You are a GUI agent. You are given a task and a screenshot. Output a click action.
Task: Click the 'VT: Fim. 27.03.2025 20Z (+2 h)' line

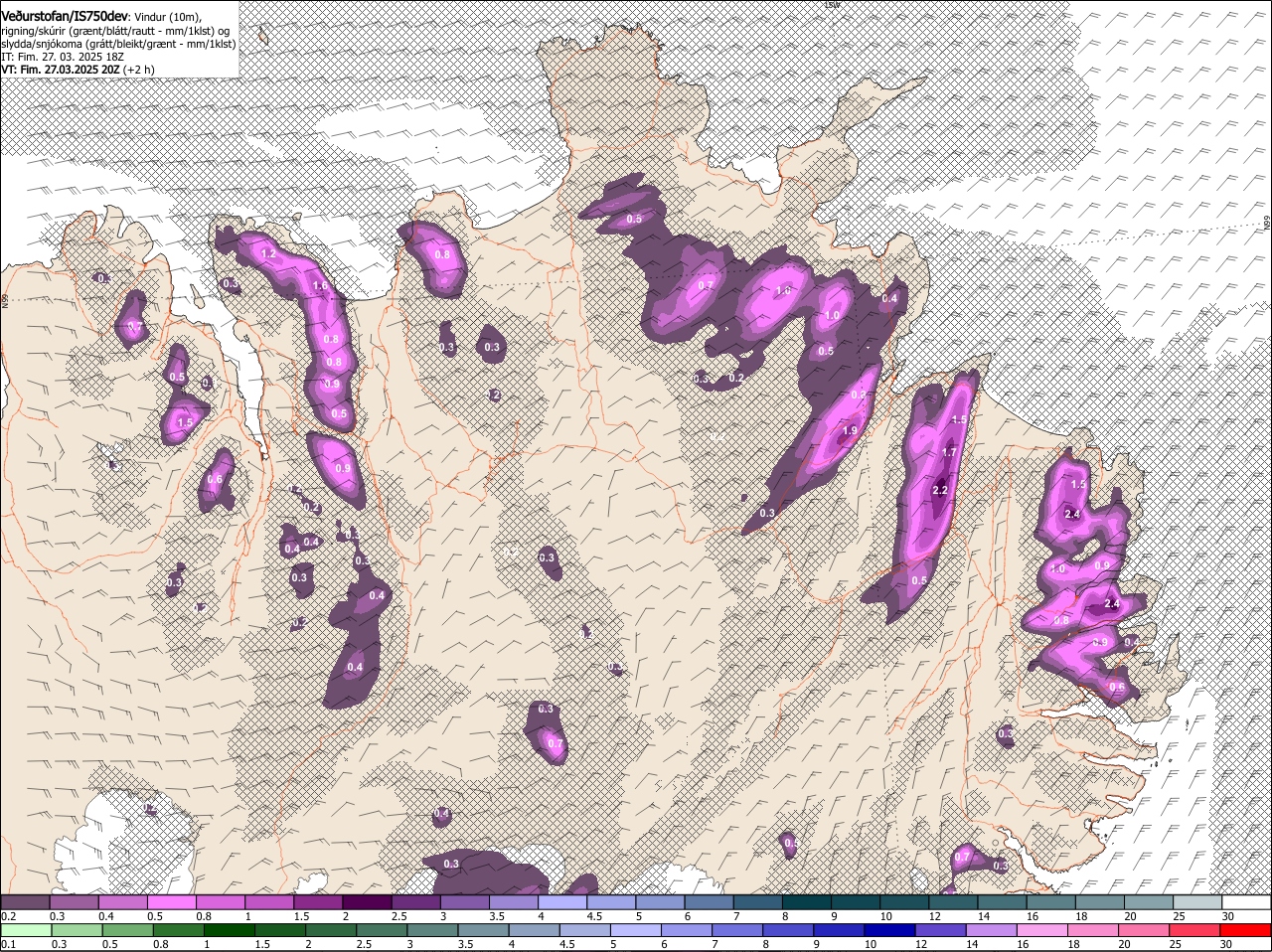pyautogui.click(x=78, y=70)
